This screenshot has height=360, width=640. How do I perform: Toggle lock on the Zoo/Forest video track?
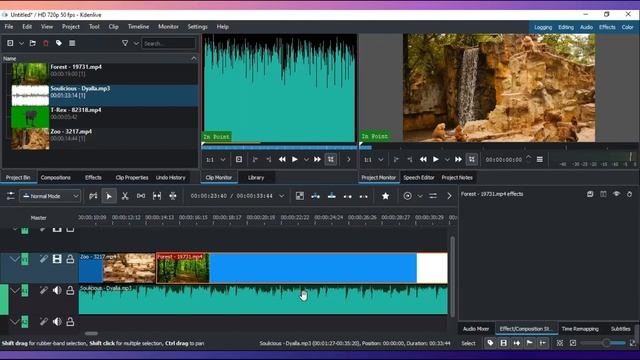[70, 259]
